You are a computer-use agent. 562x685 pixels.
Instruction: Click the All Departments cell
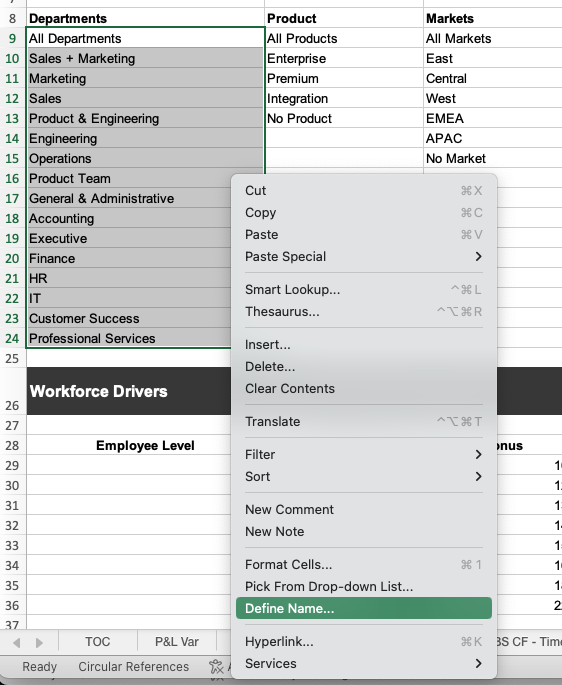[x=146, y=38]
